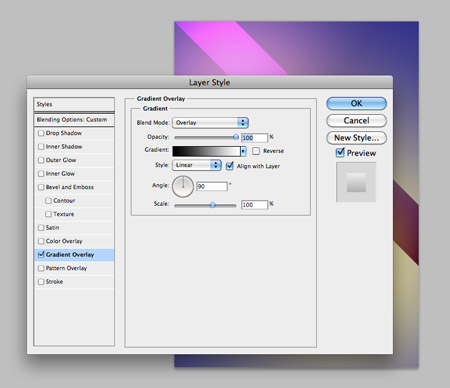The width and height of the screenshot is (450, 388).
Task: Select Styles in the left list
Action: [74, 104]
